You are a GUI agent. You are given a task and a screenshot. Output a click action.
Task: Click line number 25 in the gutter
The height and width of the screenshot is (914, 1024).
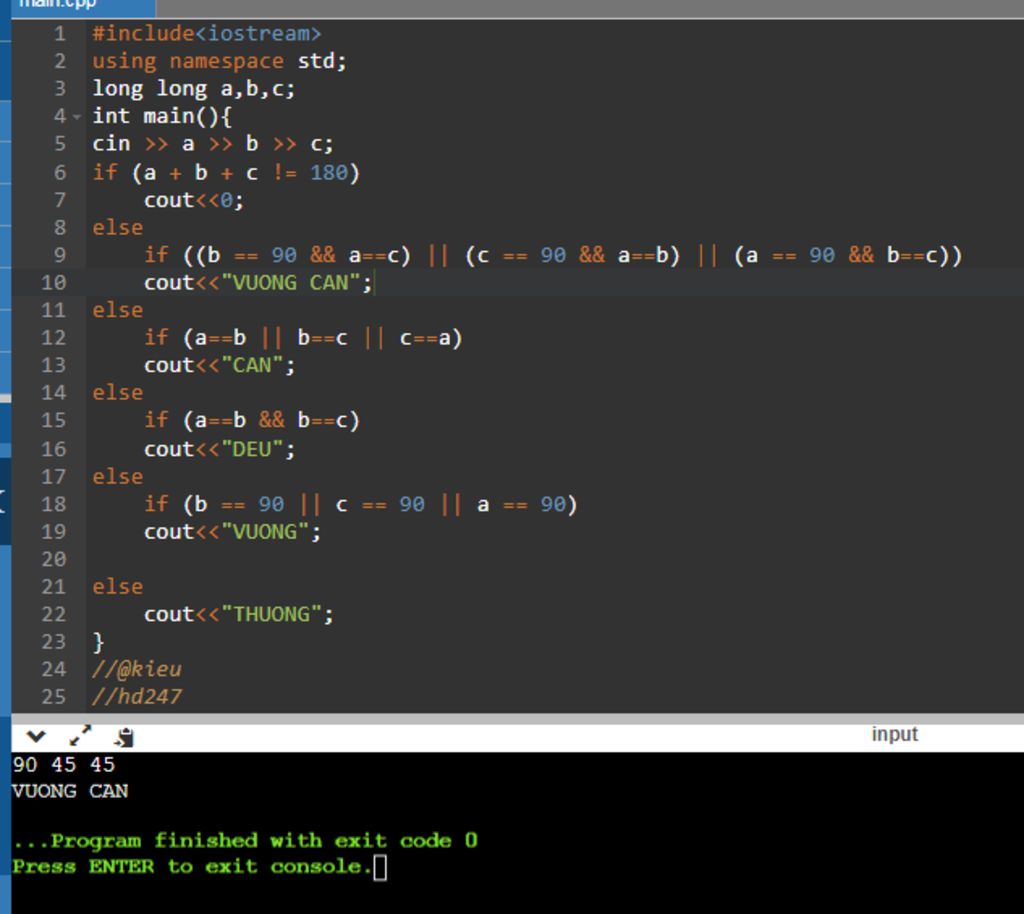pyautogui.click(x=54, y=697)
